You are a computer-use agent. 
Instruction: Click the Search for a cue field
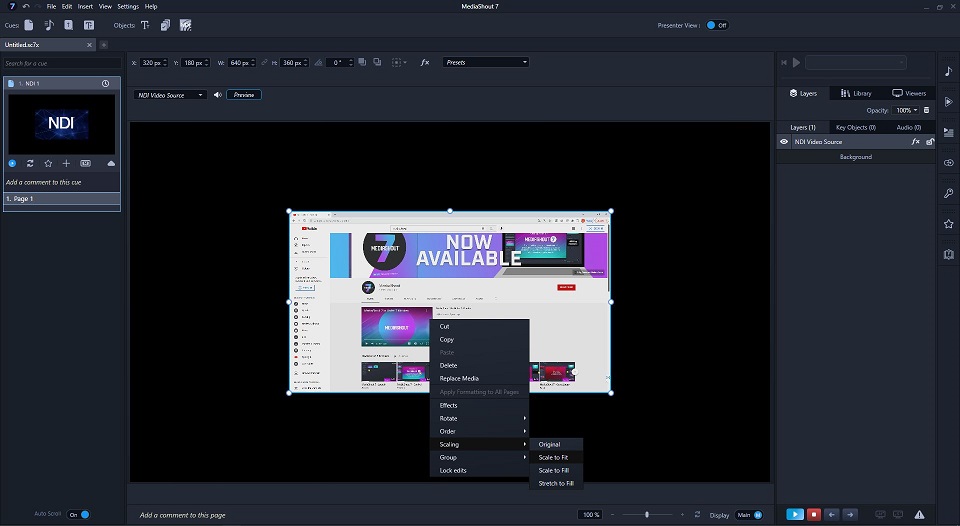(62, 63)
